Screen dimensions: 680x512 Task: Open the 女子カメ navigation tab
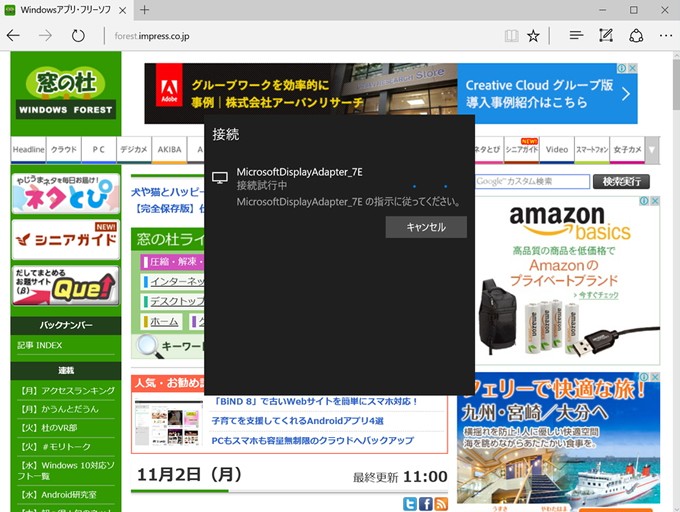pyautogui.click(x=627, y=150)
